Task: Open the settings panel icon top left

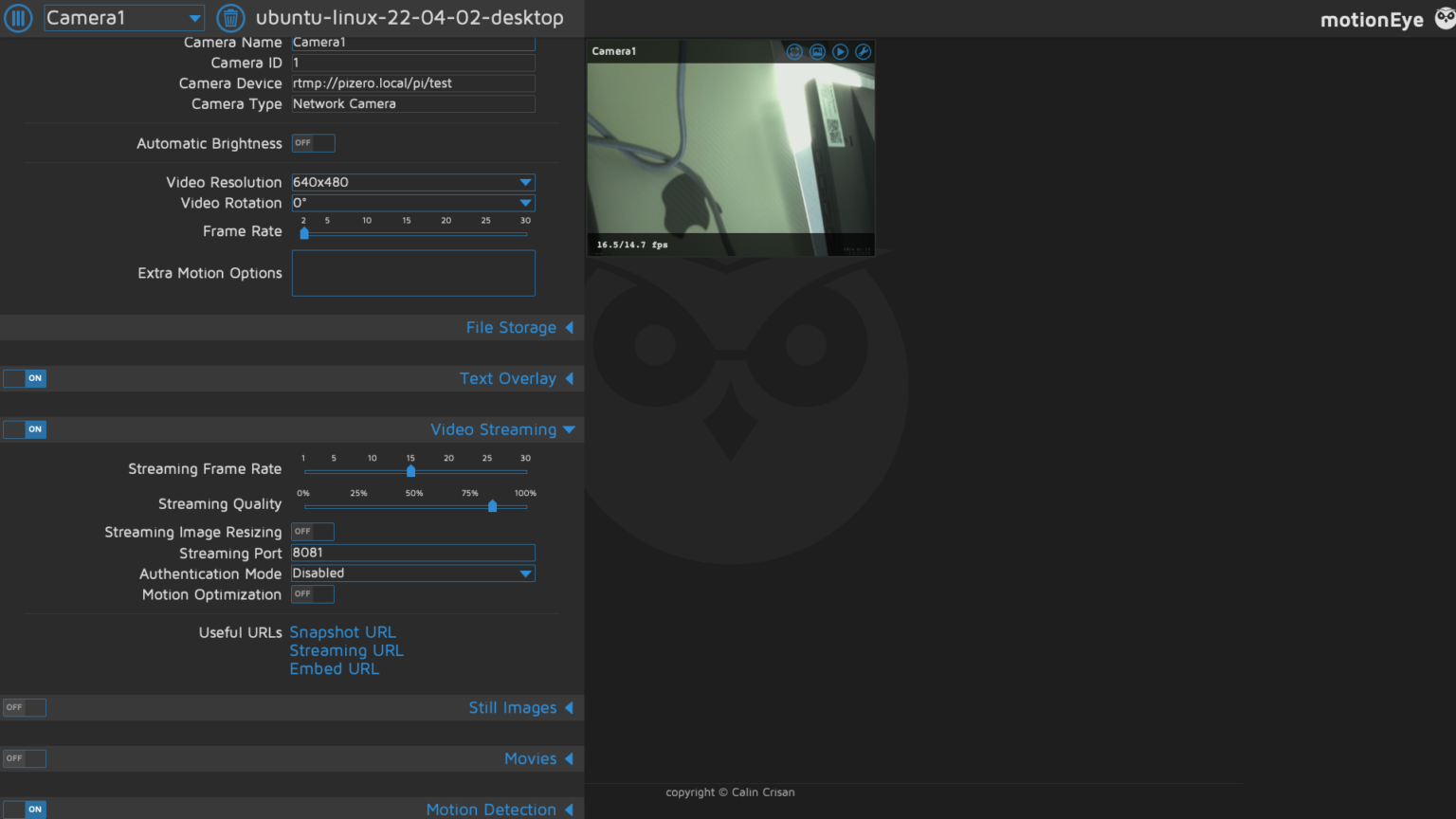Action: pyautogui.click(x=18, y=17)
